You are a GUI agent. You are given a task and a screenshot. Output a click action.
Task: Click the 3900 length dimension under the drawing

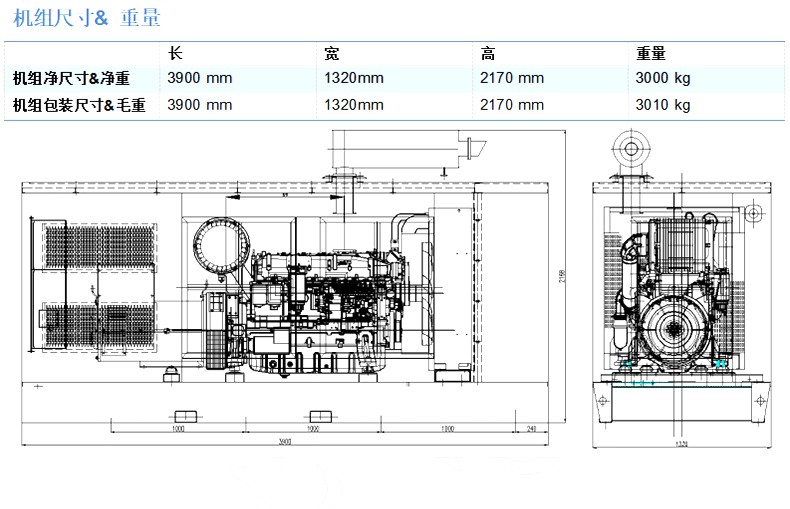286,442
